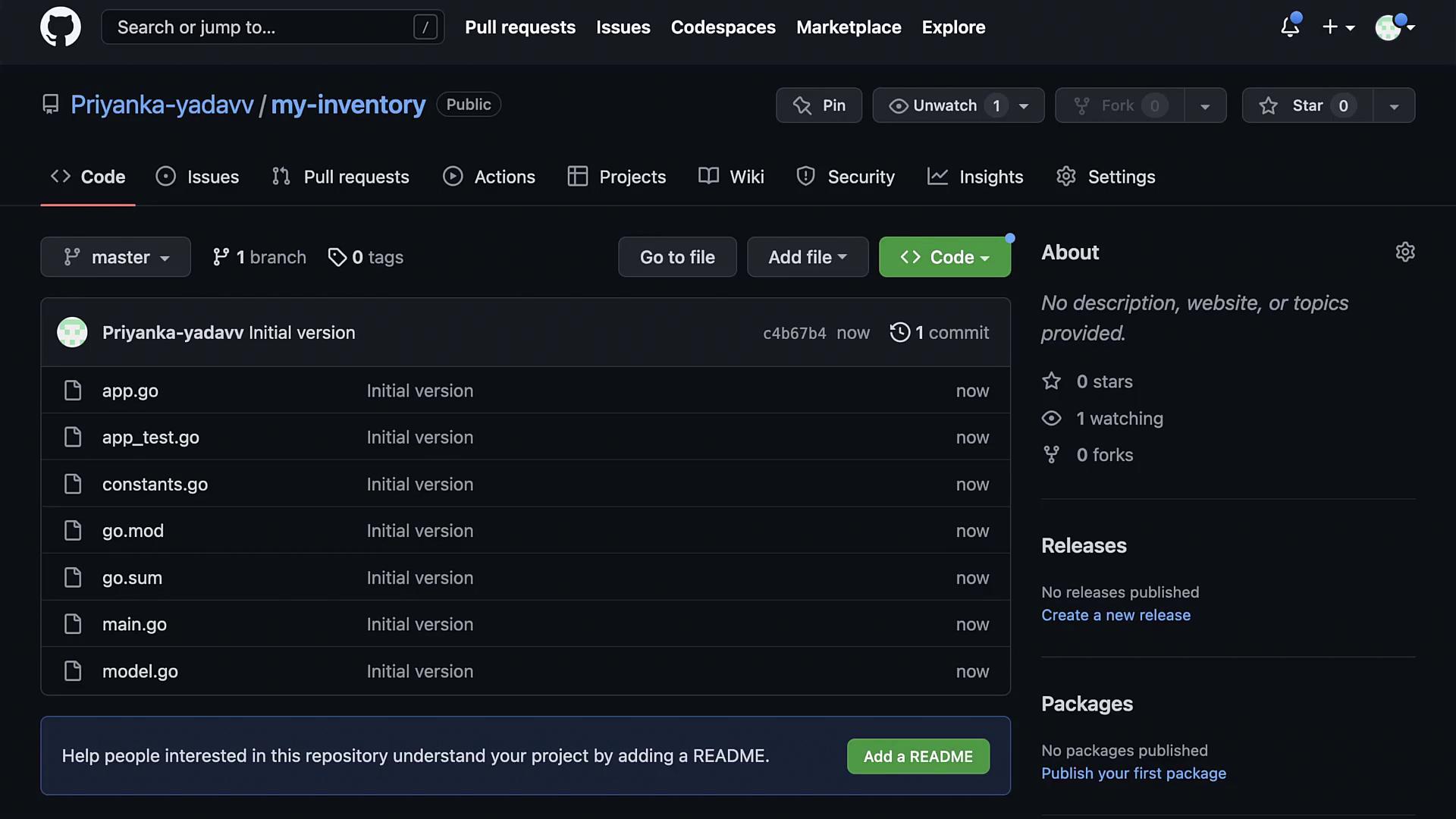Image resolution: width=1456 pixels, height=819 pixels.
Task: Expand the master branch dropdown
Action: [115, 257]
